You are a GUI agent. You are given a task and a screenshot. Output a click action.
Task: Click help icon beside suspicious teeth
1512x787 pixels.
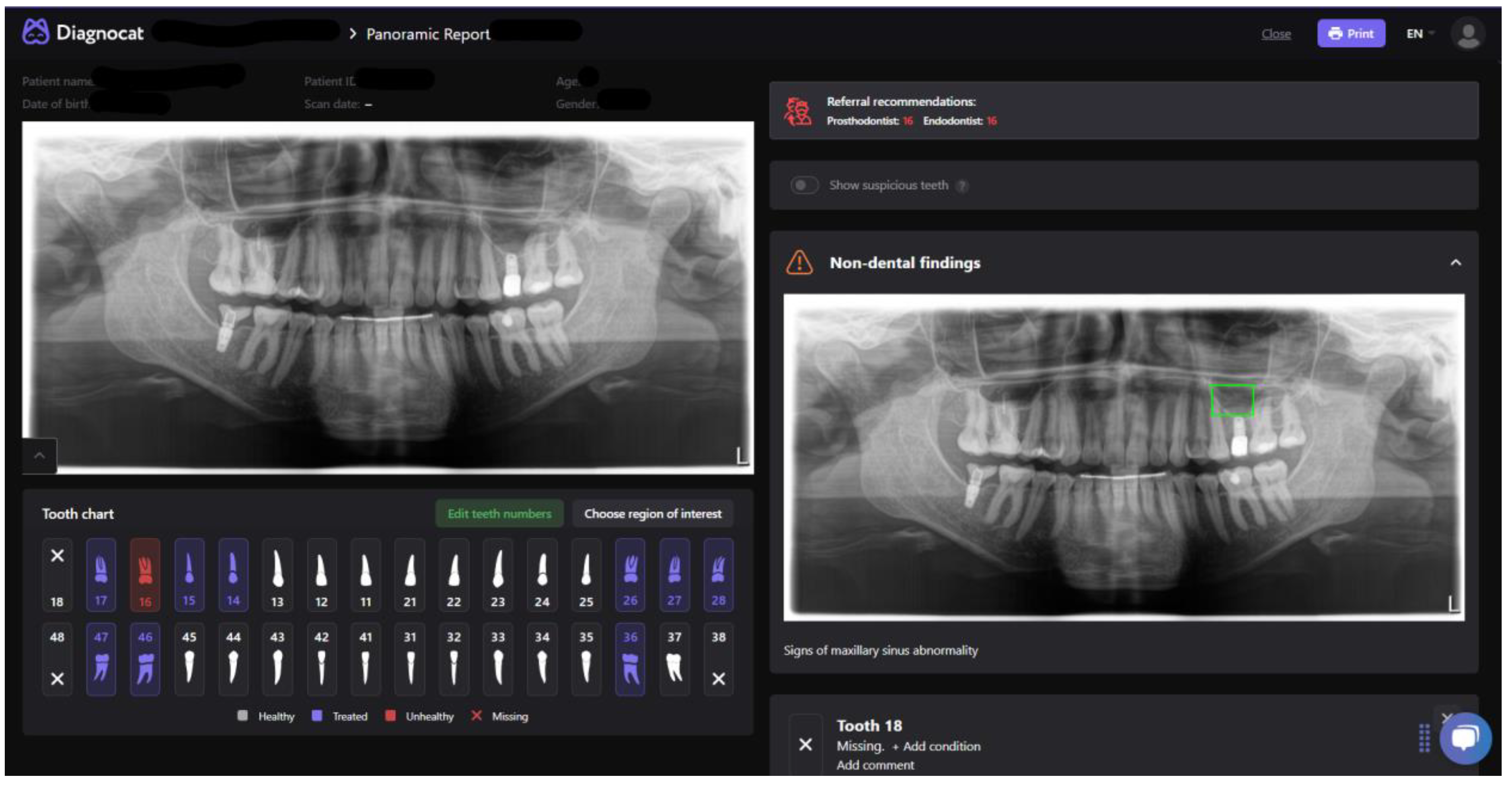pos(961,186)
